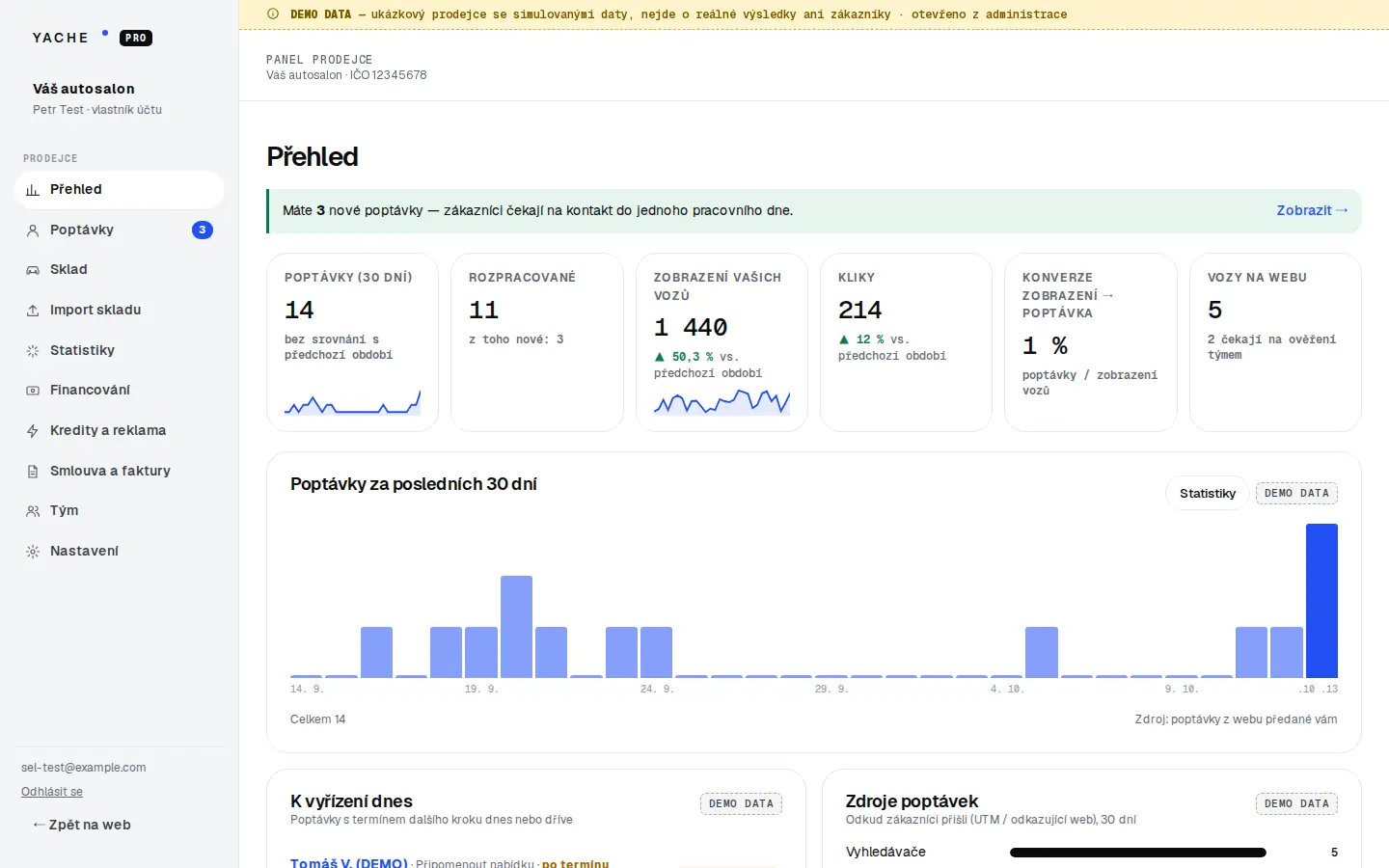Click the DEMO DATA badge in K vyřízení dnes

click(x=741, y=803)
